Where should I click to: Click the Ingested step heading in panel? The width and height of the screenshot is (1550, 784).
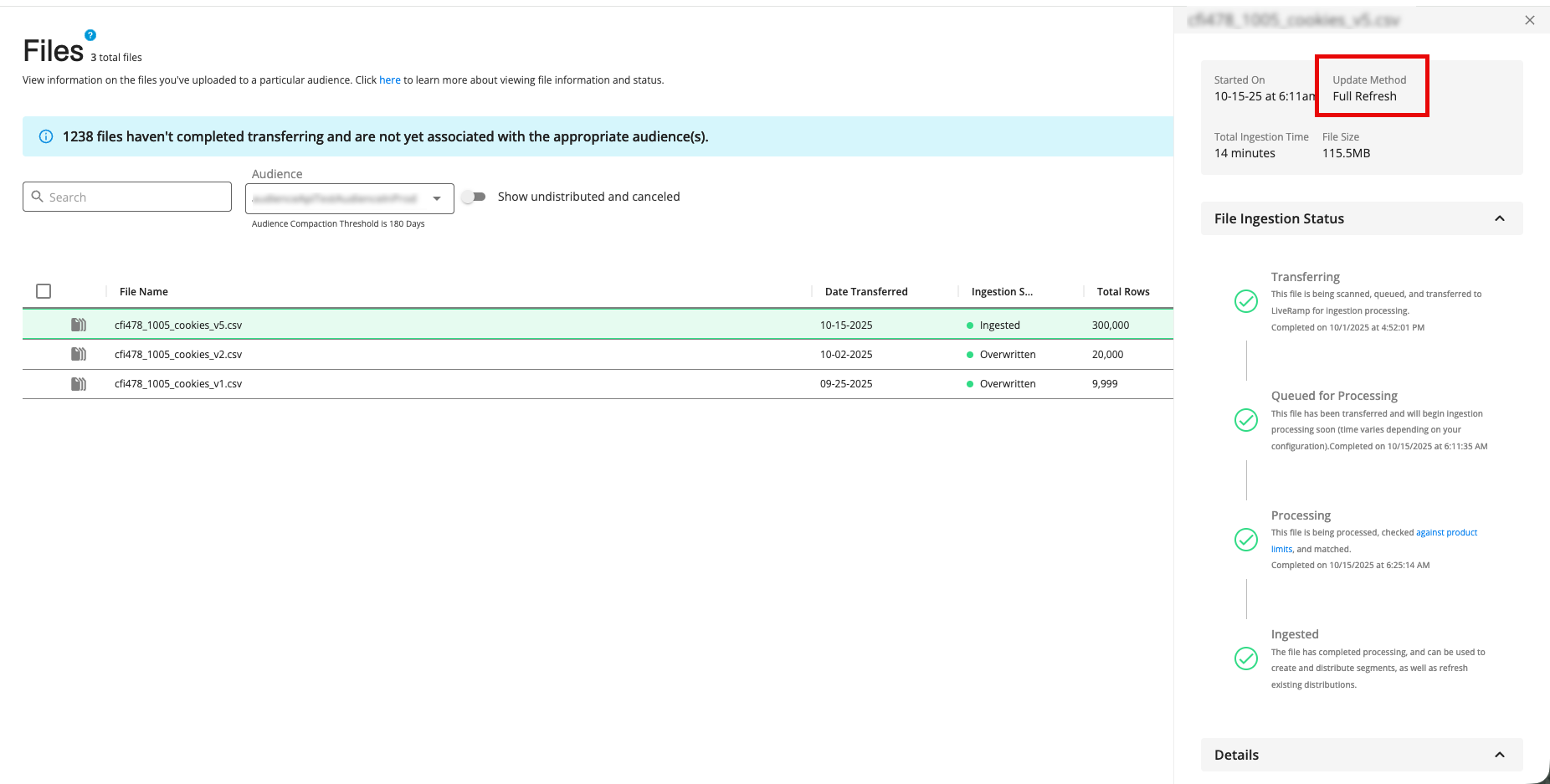(1295, 634)
